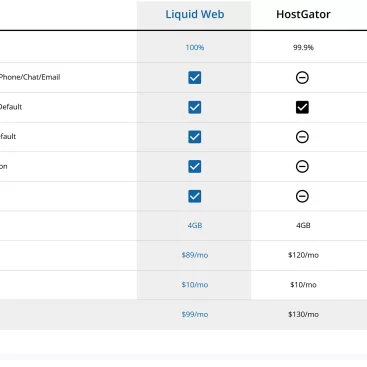This screenshot has width=367, height=367.
Task: Click the Liquid Web $10/mo price
Action: click(x=195, y=285)
